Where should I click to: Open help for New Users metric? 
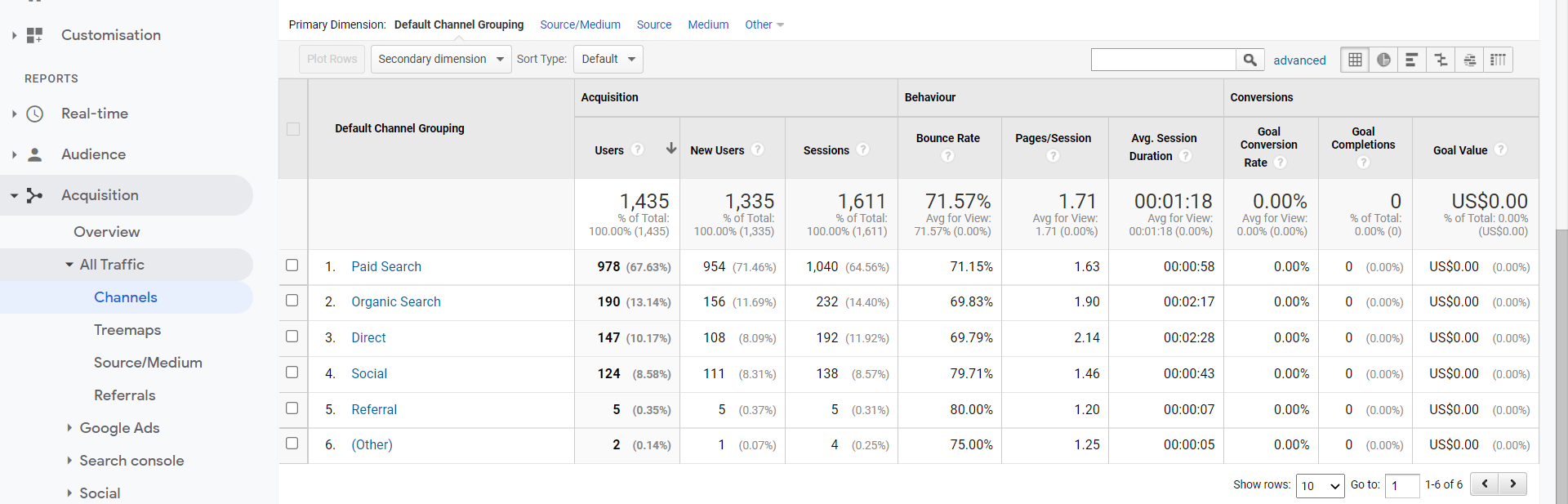coord(758,149)
